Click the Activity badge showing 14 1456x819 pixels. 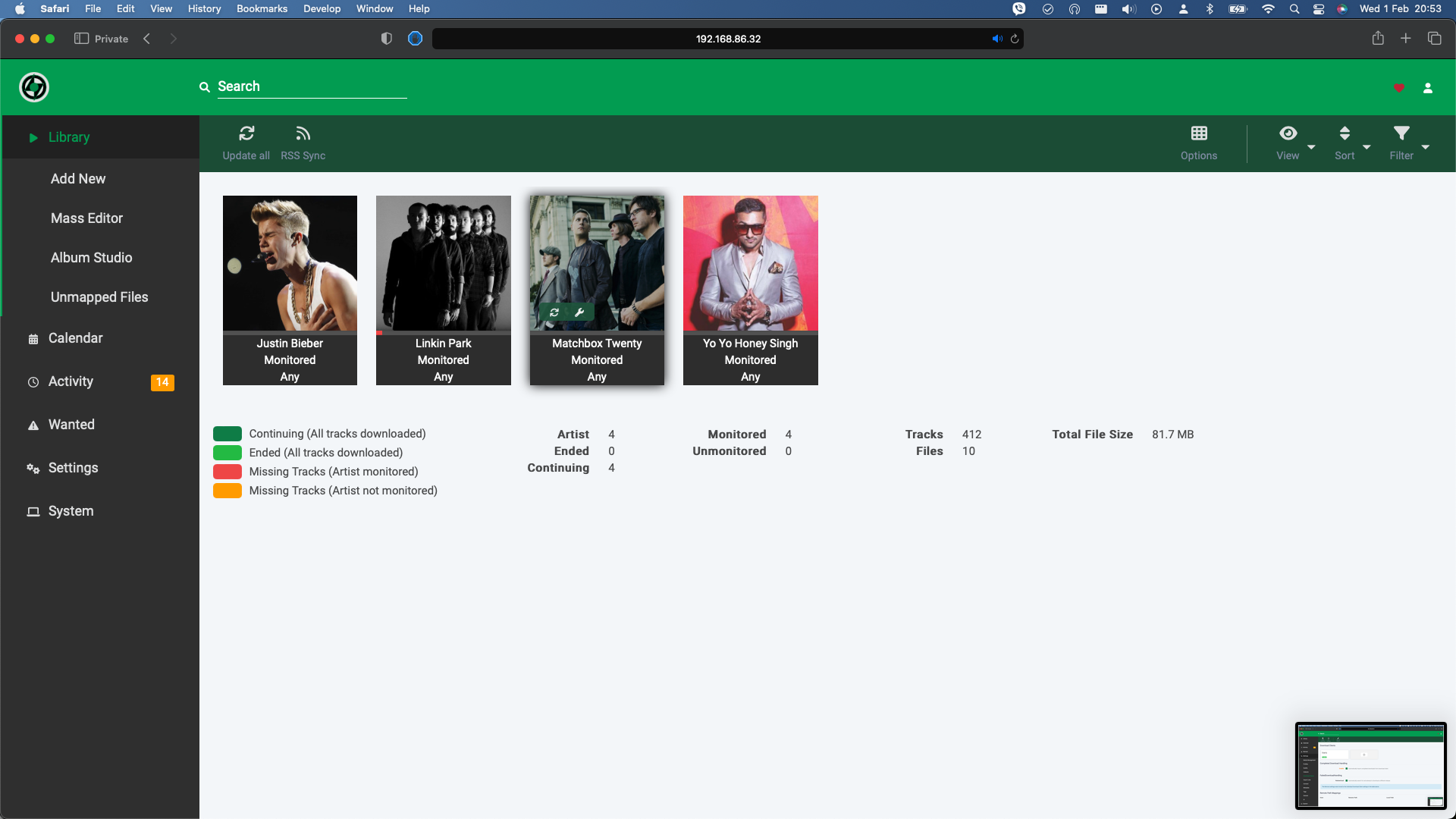(162, 382)
